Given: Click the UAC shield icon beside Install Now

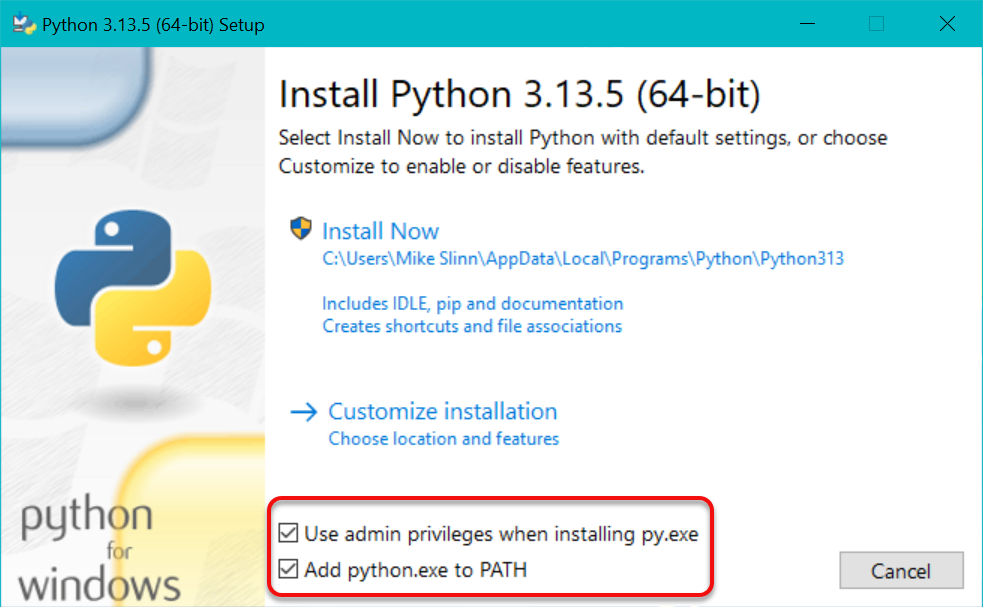Looking at the screenshot, I should [301, 229].
